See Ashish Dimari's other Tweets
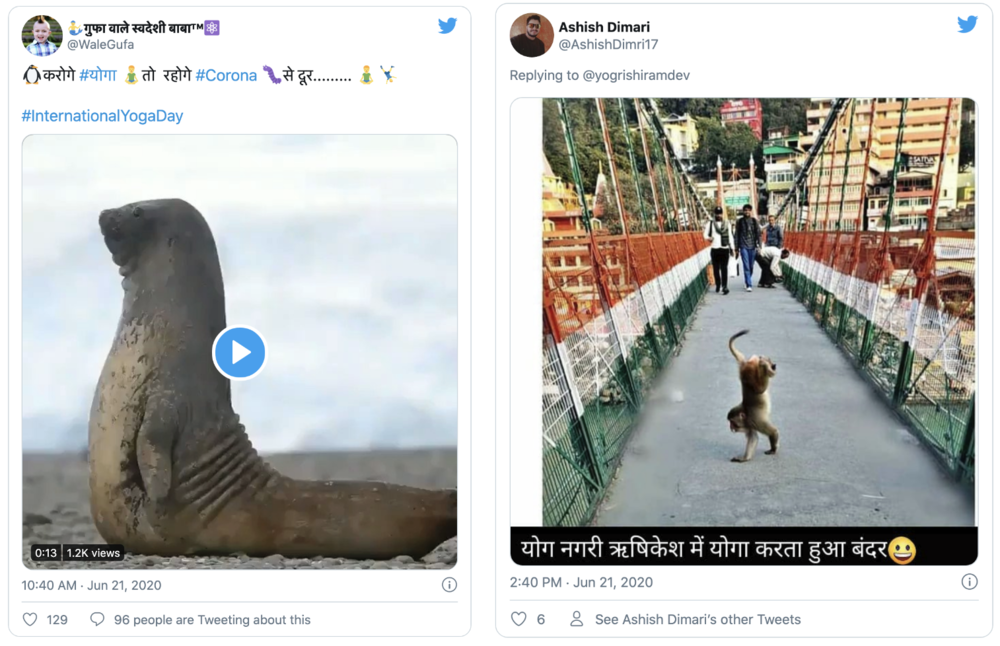Image resolution: width=1000 pixels, height=646 pixels. click(697, 620)
